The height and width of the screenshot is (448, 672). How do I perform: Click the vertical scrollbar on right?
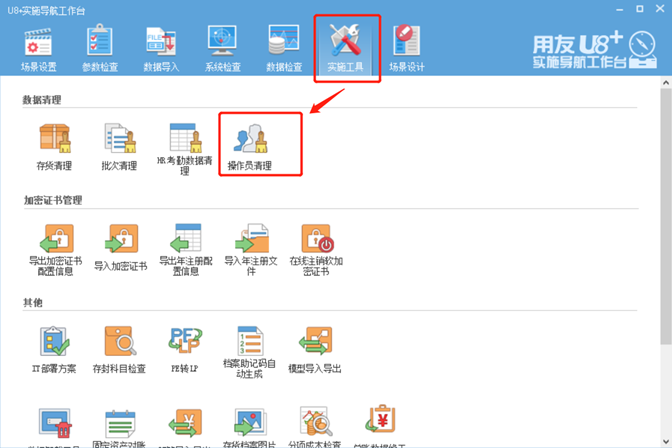(x=664, y=200)
